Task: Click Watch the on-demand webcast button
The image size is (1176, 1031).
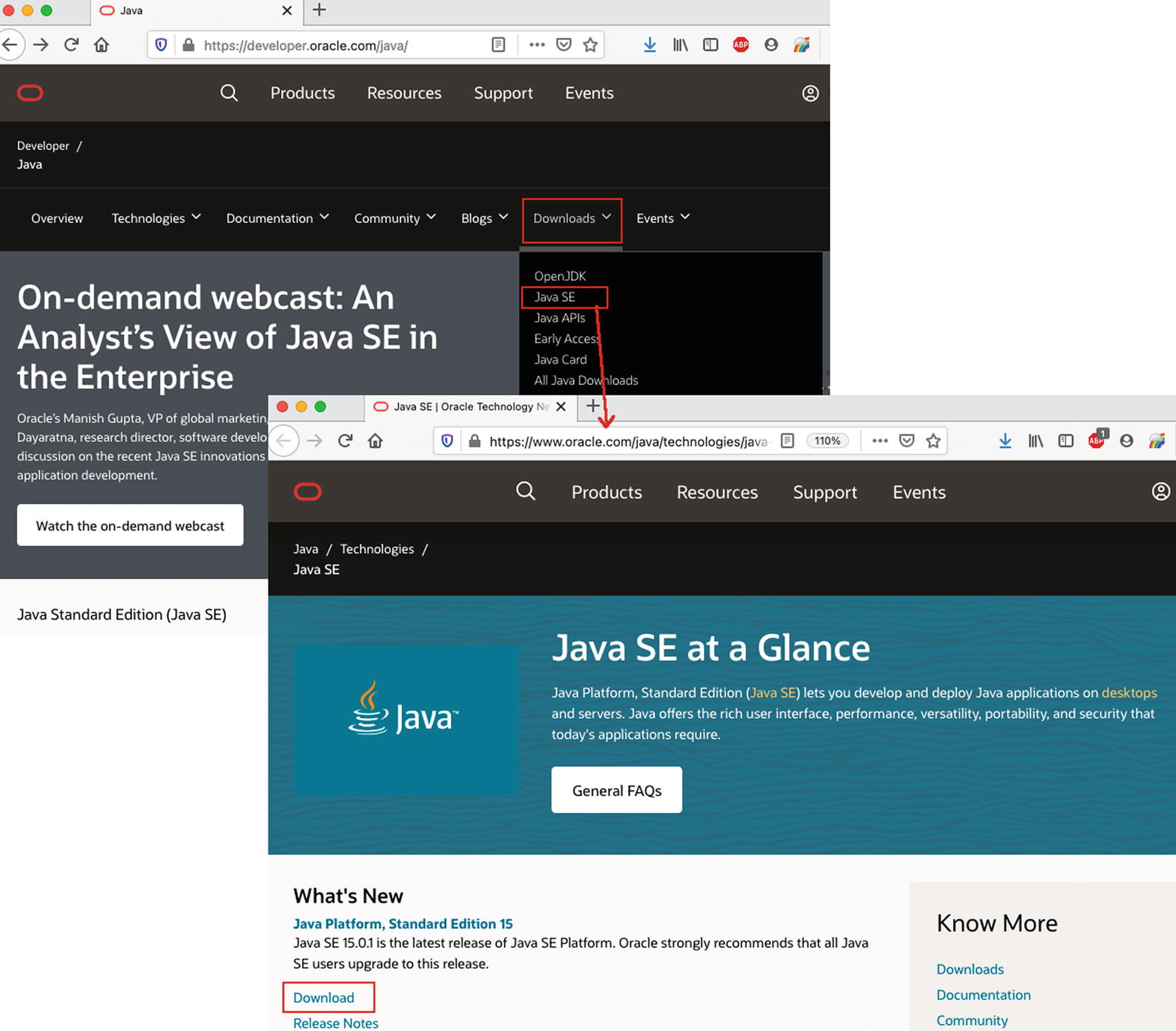Action: [x=130, y=525]
